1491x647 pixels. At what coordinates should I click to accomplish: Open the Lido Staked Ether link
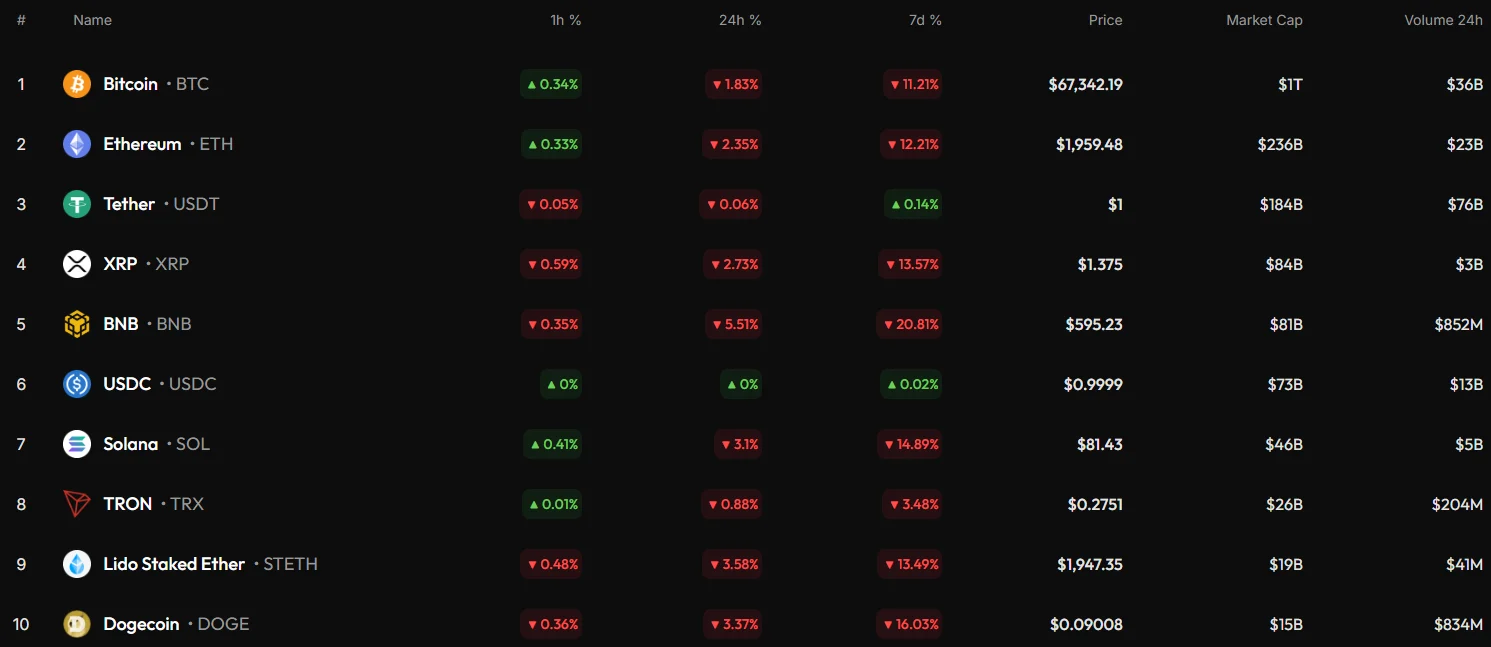coord(174,564)
